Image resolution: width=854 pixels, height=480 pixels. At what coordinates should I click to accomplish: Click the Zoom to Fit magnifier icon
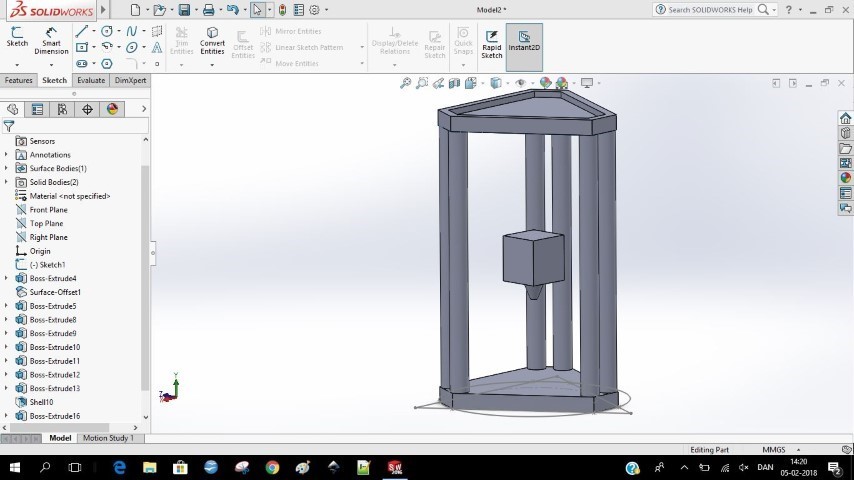[406, 83]
